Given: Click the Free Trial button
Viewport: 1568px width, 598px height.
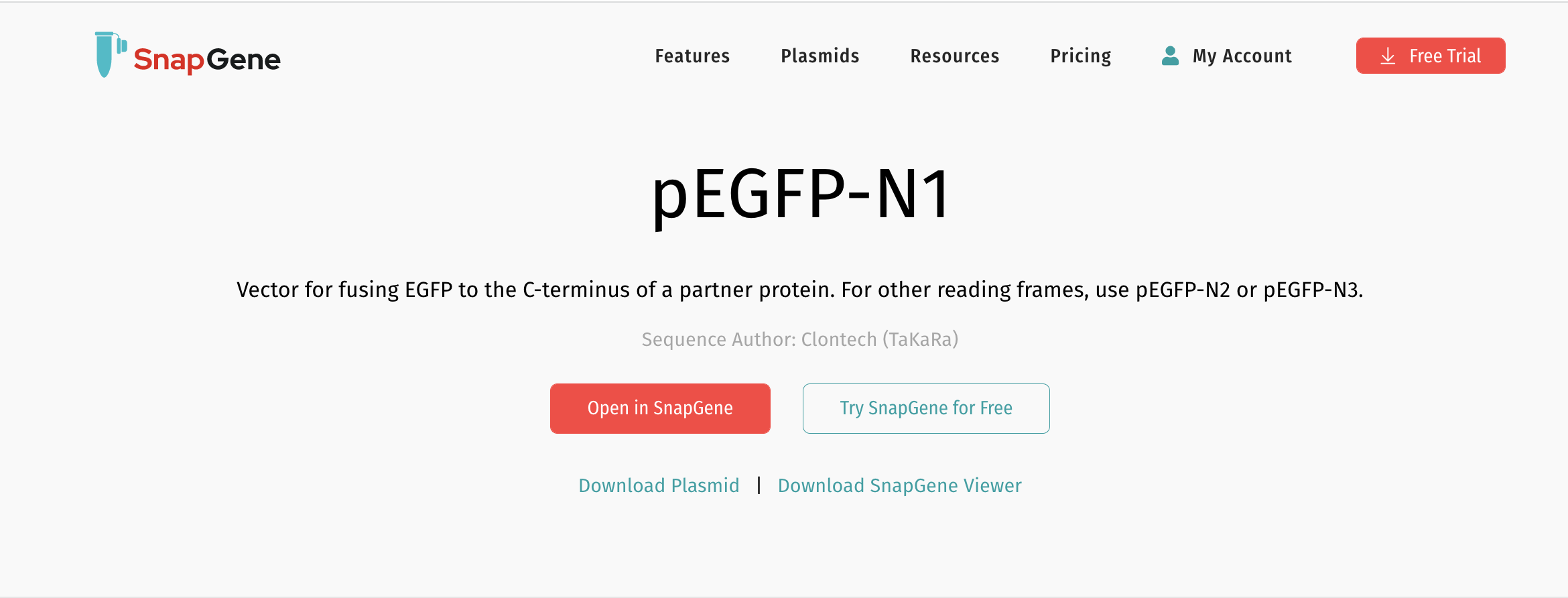Looking at the screenshot, I should tap(1430, 56).
